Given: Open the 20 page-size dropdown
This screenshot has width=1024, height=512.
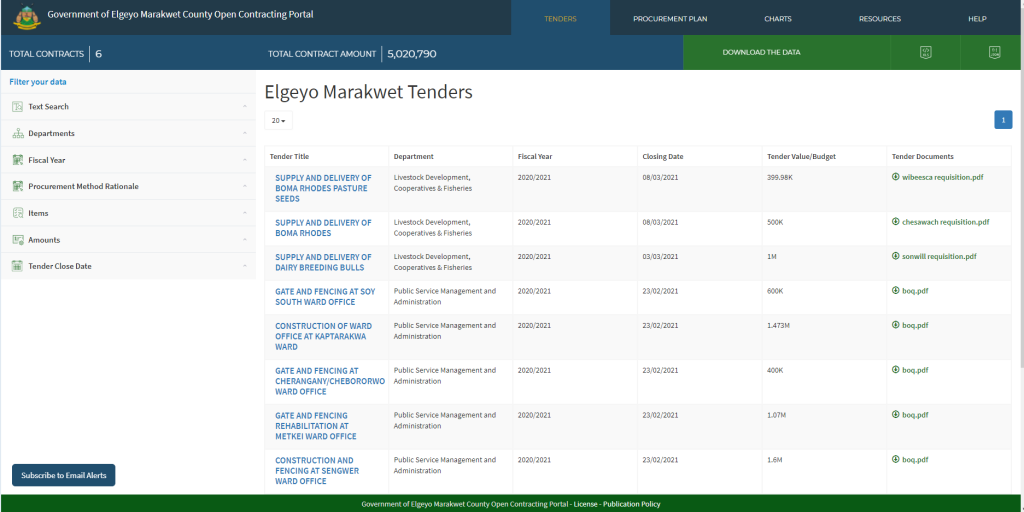Looking at the screenshot, I should [x=278, y=121].
